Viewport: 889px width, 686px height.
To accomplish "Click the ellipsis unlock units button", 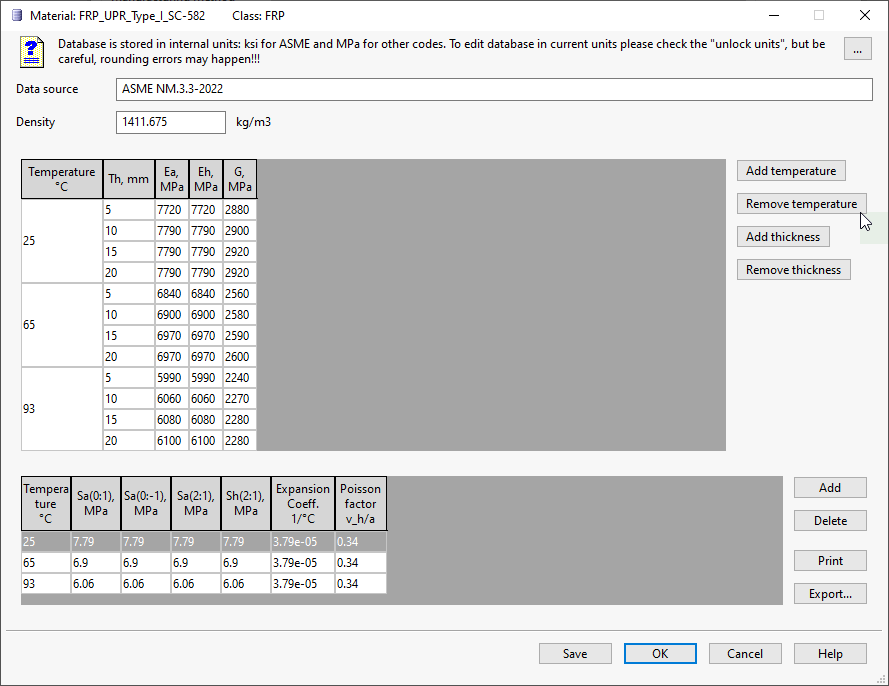I will 857,49.
